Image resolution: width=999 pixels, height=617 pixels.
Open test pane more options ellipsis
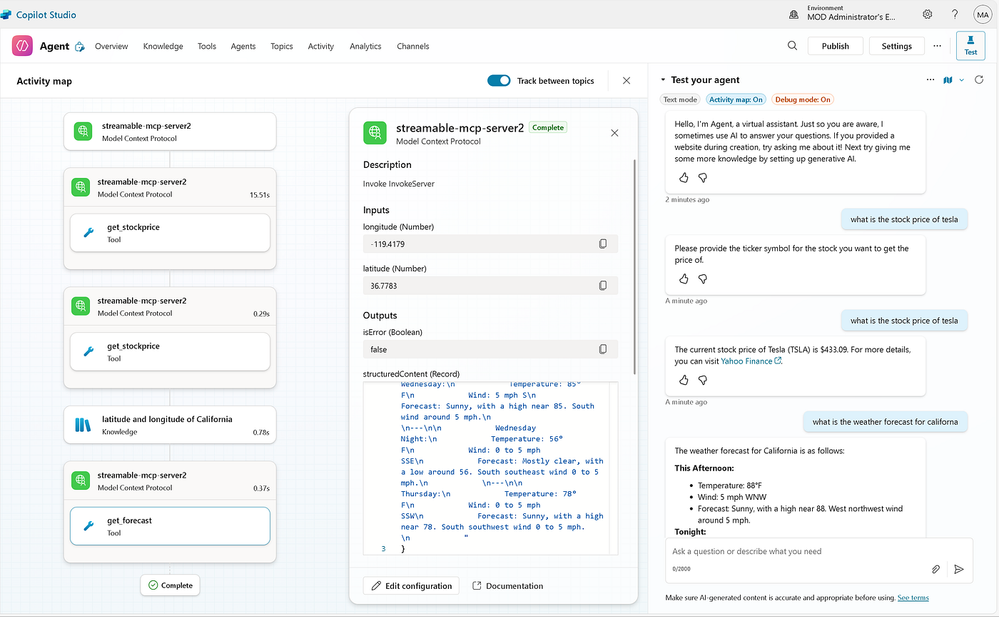pyautogui.click(x=930, y=80)
